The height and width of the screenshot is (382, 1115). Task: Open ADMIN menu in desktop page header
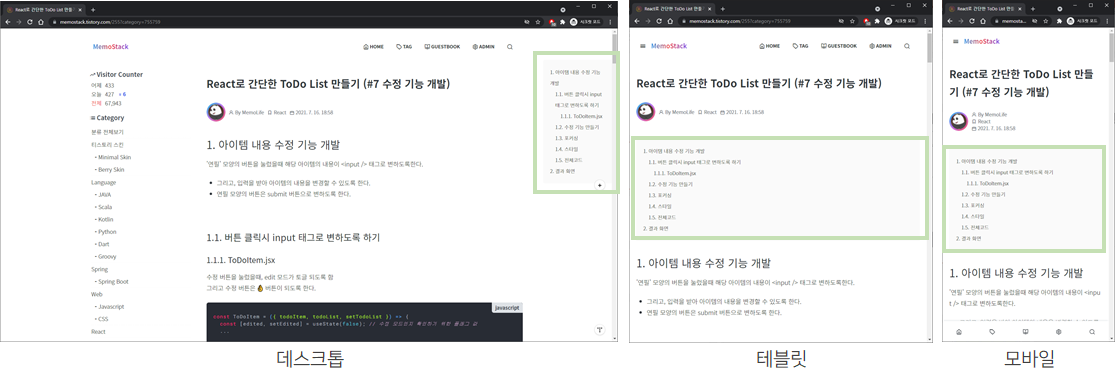[483, 47]
